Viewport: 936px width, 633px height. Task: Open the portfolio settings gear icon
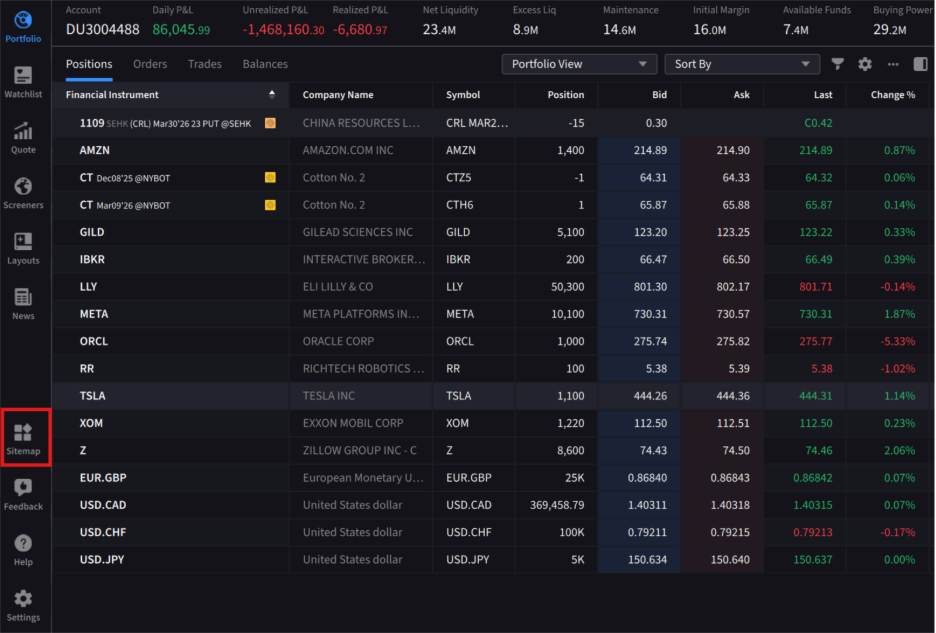[x=866, y=63]
